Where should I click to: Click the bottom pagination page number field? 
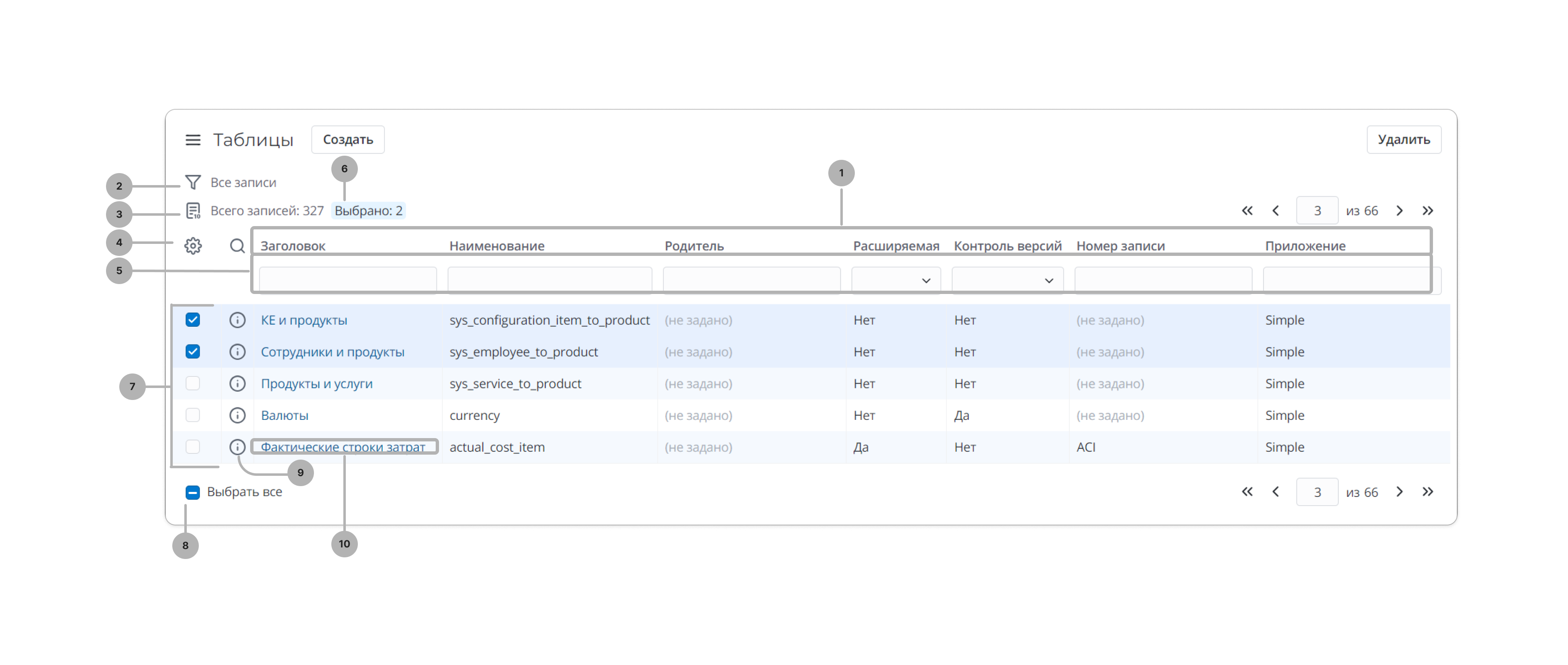(x=1317, y=492)
